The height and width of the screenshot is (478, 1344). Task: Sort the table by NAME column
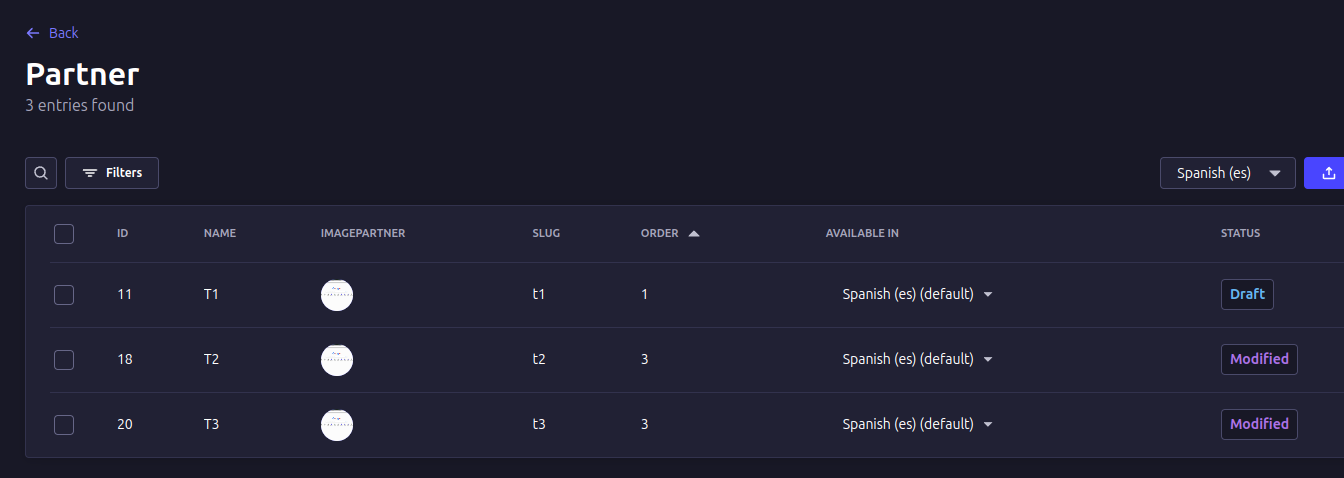coord(220,234)
